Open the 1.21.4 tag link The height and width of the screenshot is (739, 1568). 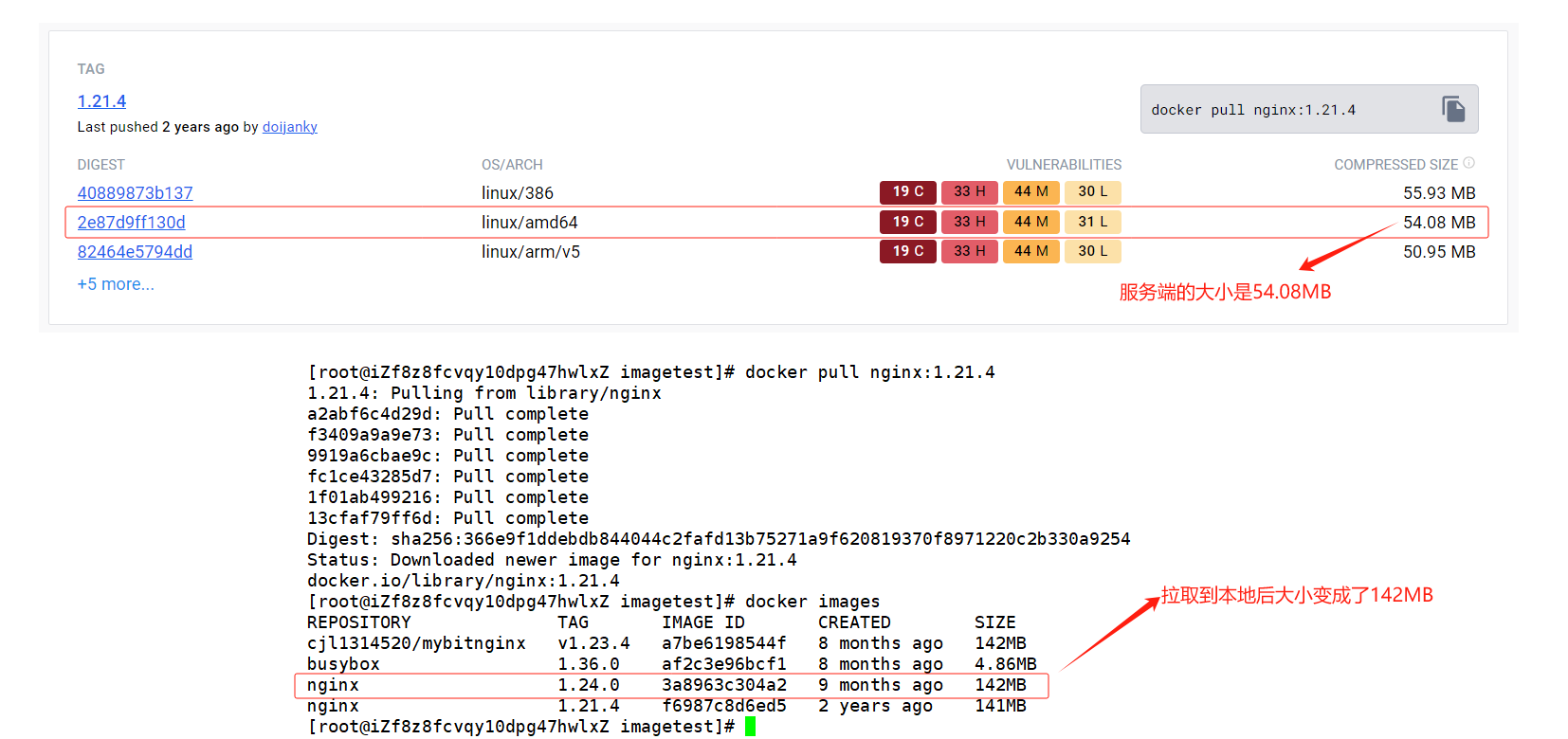101,101
